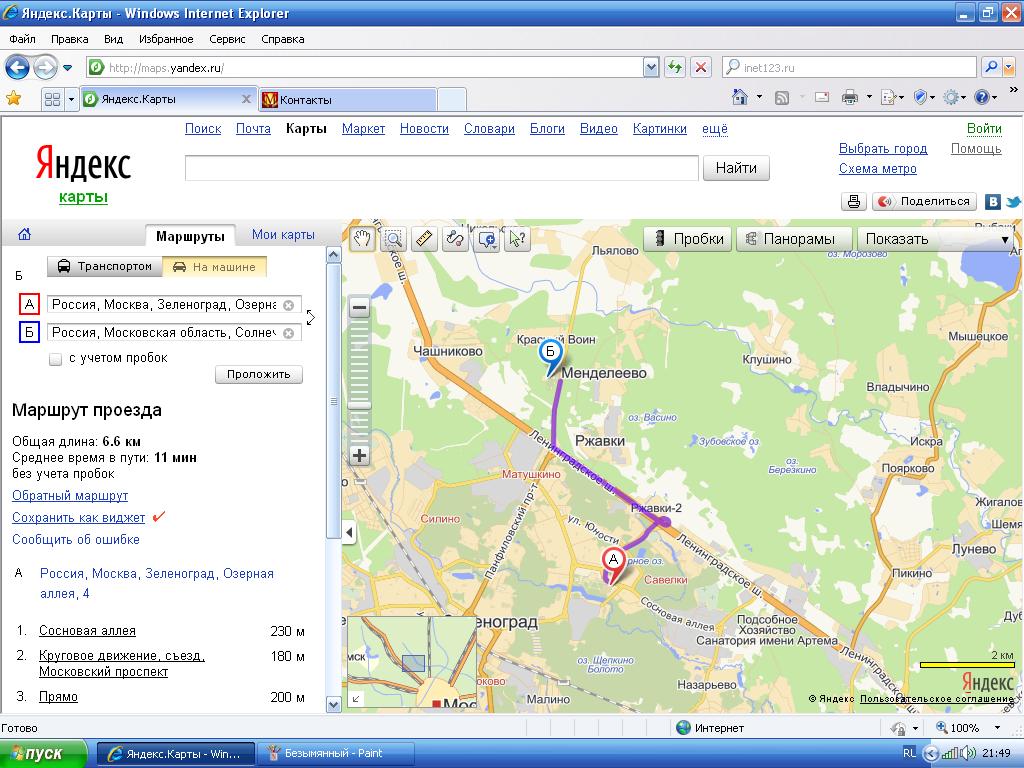Open the Избранное menu
The image size is (1024, 768).
tap(166, 39)
